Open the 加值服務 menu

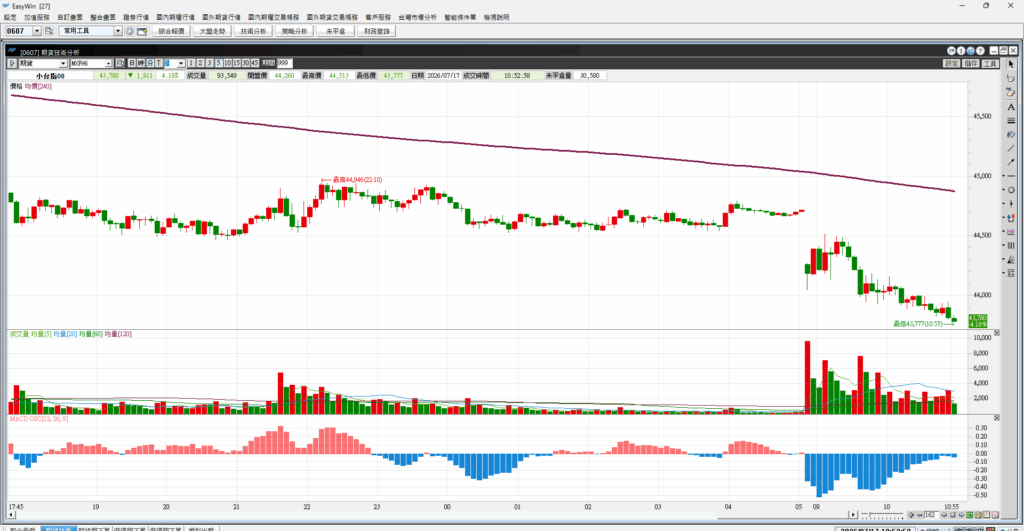coord(37,17)
